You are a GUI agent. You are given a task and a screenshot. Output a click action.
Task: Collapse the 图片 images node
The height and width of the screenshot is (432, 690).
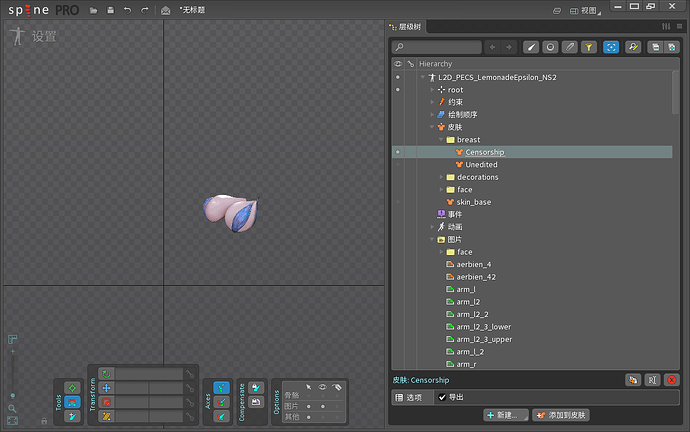point(432,239)
